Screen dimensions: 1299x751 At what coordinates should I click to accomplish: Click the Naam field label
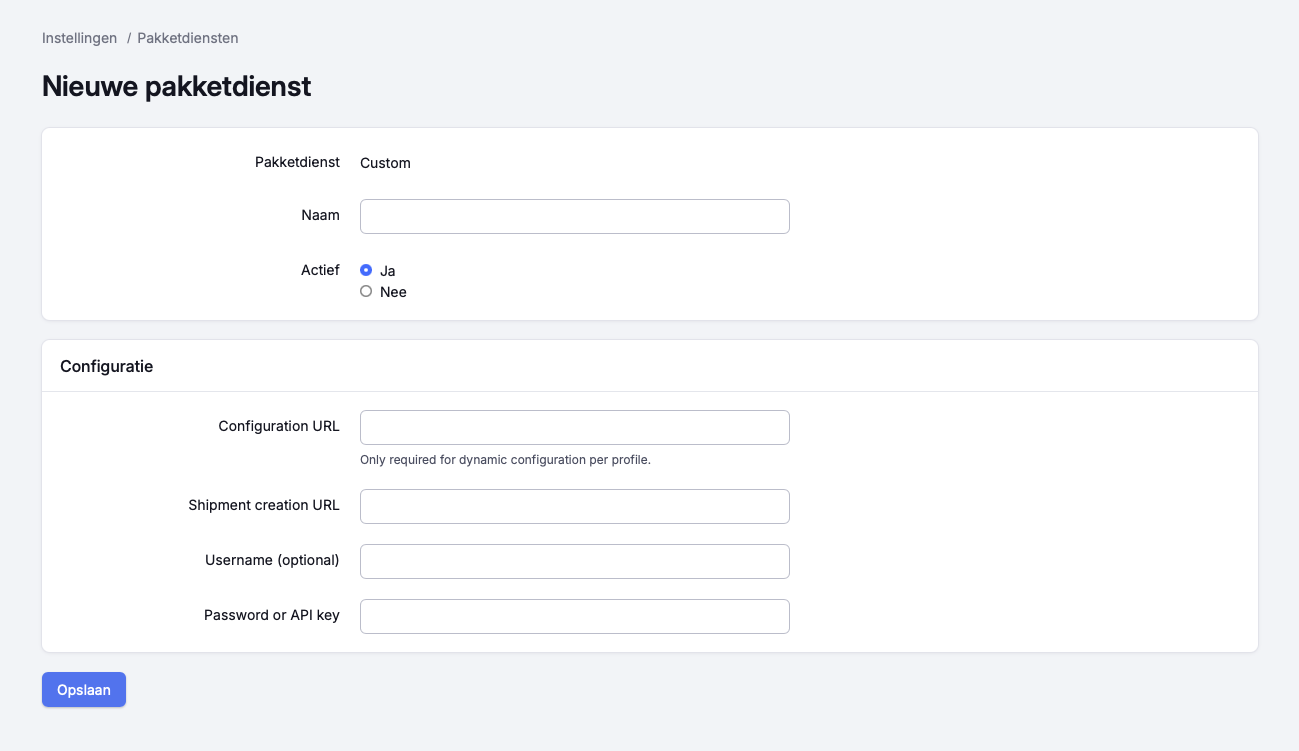pyautogui.click(x=320, y=215)
